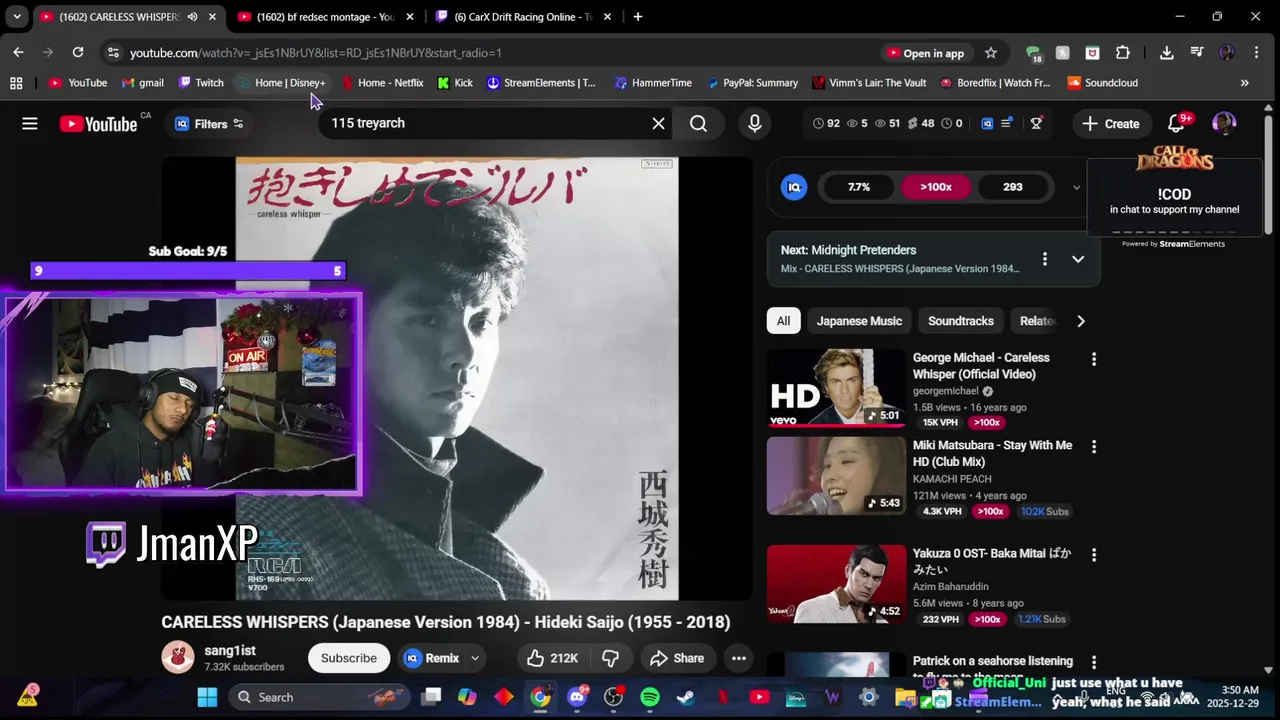The height and width of the screenshot is (720, 1280).
Task: Open Chrome downloads icon
Action: [1166, 53]
